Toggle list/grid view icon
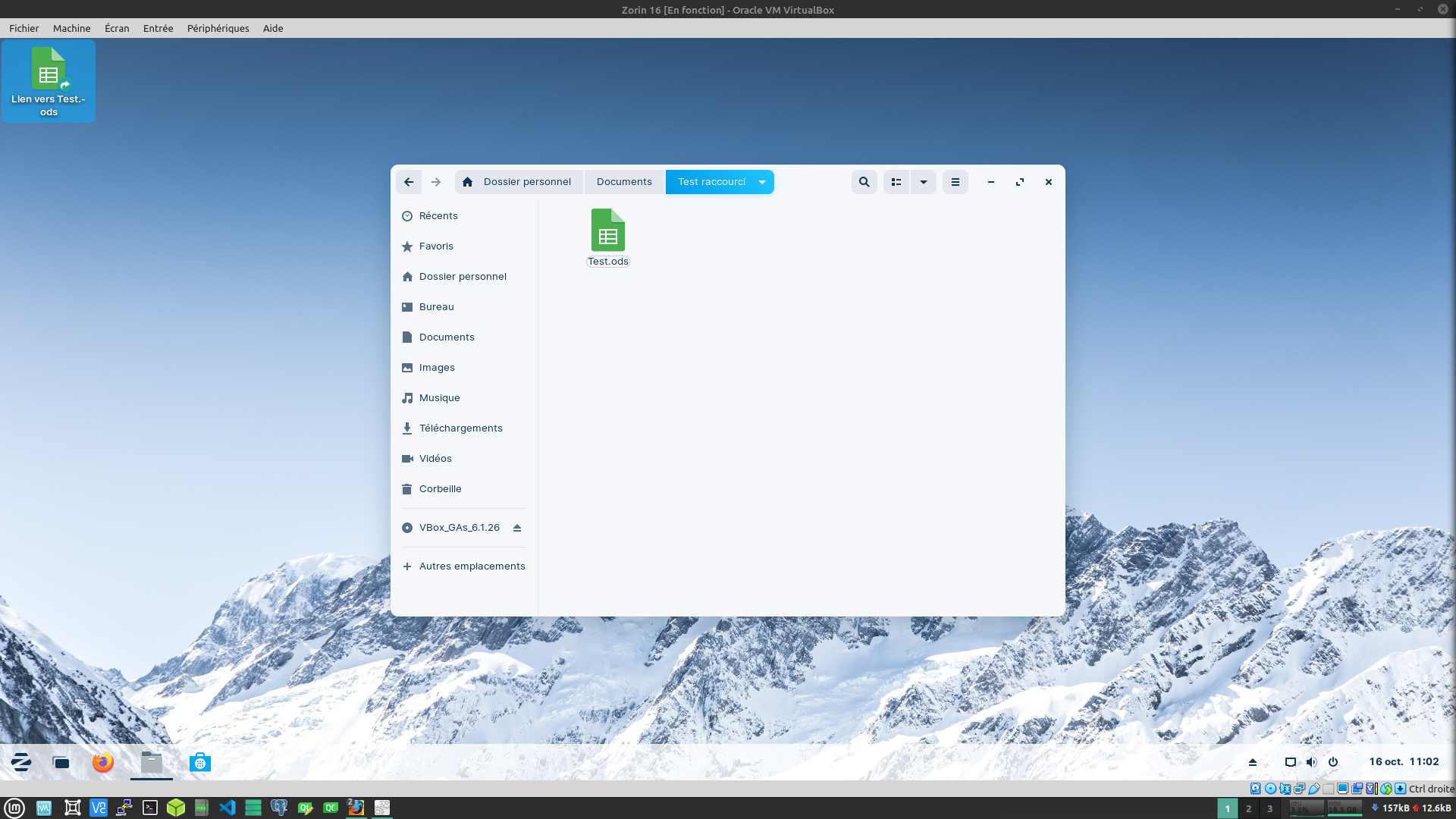Screen dimensions: 1456x819 pos(896,182)
